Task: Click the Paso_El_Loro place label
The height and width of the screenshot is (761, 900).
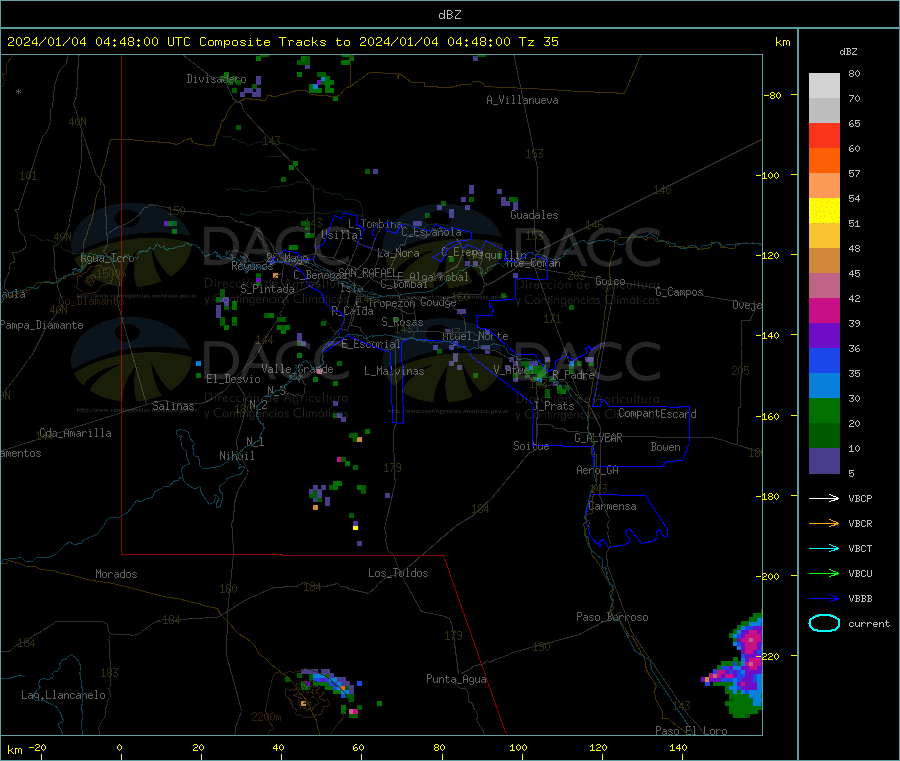Action: (691, 731)
